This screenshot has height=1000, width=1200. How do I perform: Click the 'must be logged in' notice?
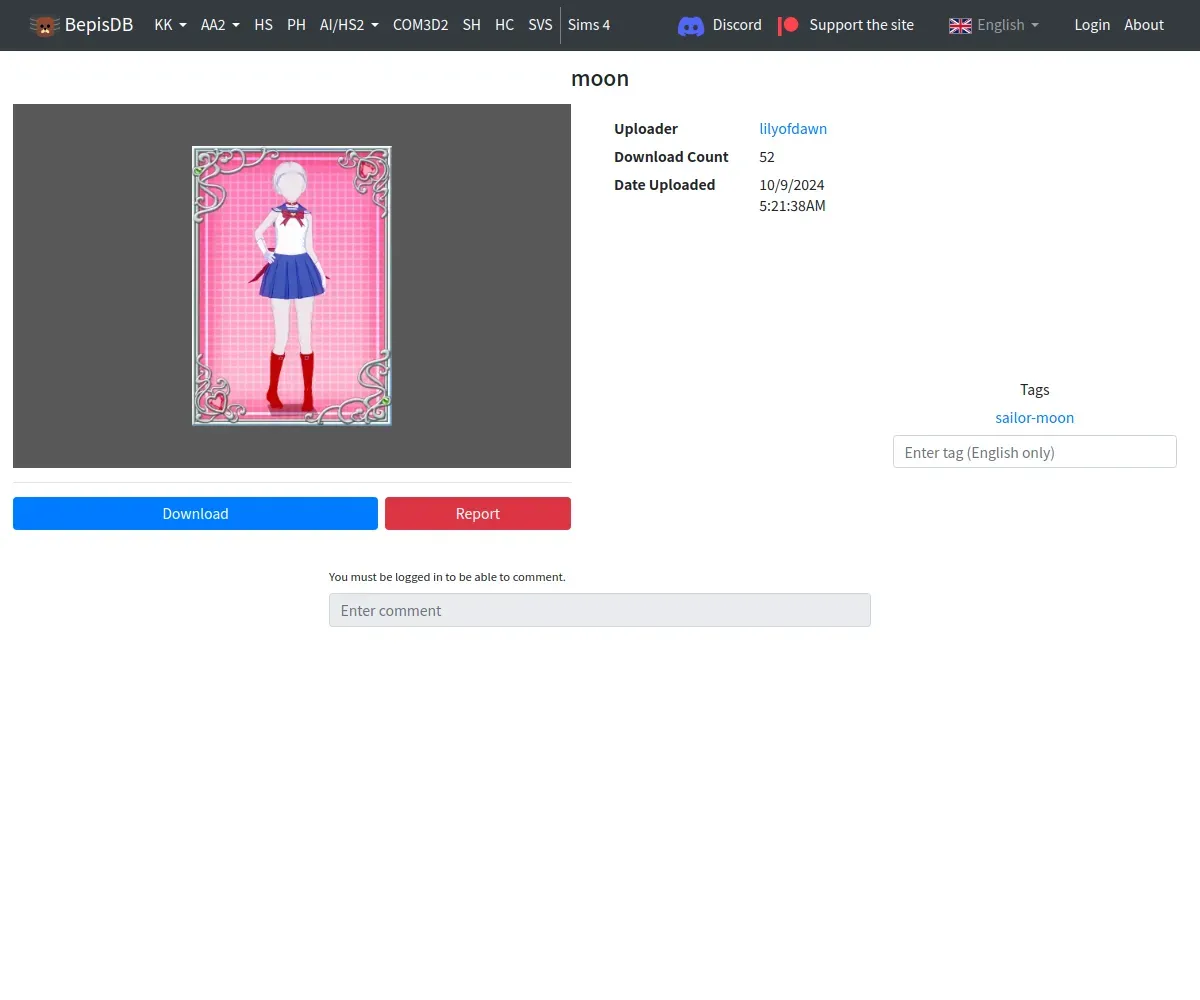coord(447,577)
